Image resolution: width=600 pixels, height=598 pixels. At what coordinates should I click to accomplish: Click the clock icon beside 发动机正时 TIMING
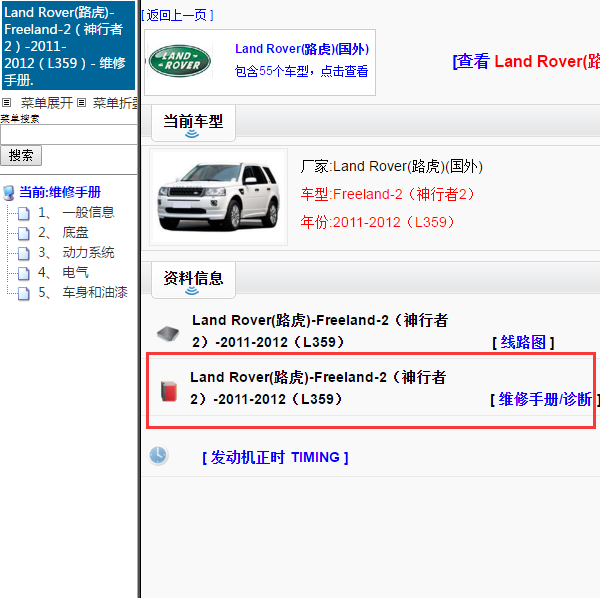pos(158,455)
